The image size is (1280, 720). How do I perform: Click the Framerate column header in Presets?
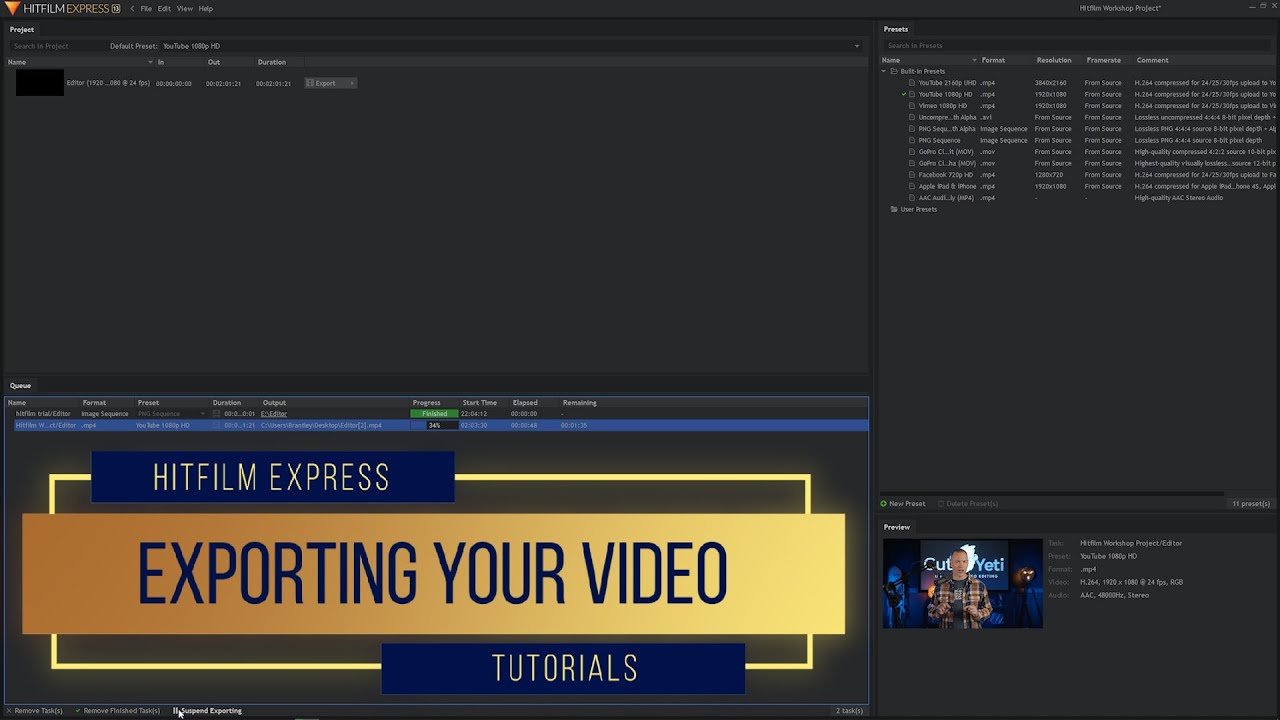click(x=1103, y=60)
